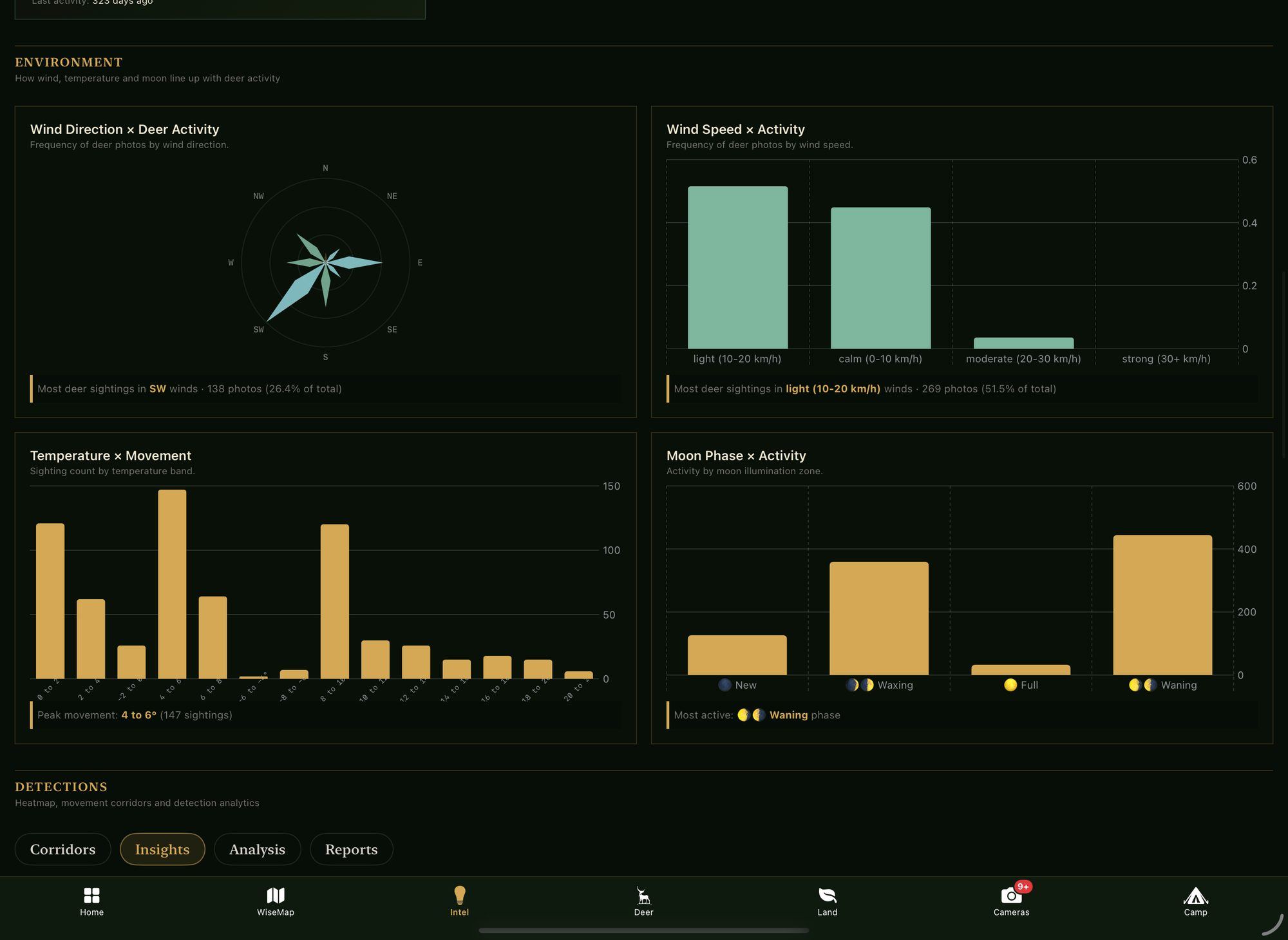Open the Reports tab

click(351, 849)
